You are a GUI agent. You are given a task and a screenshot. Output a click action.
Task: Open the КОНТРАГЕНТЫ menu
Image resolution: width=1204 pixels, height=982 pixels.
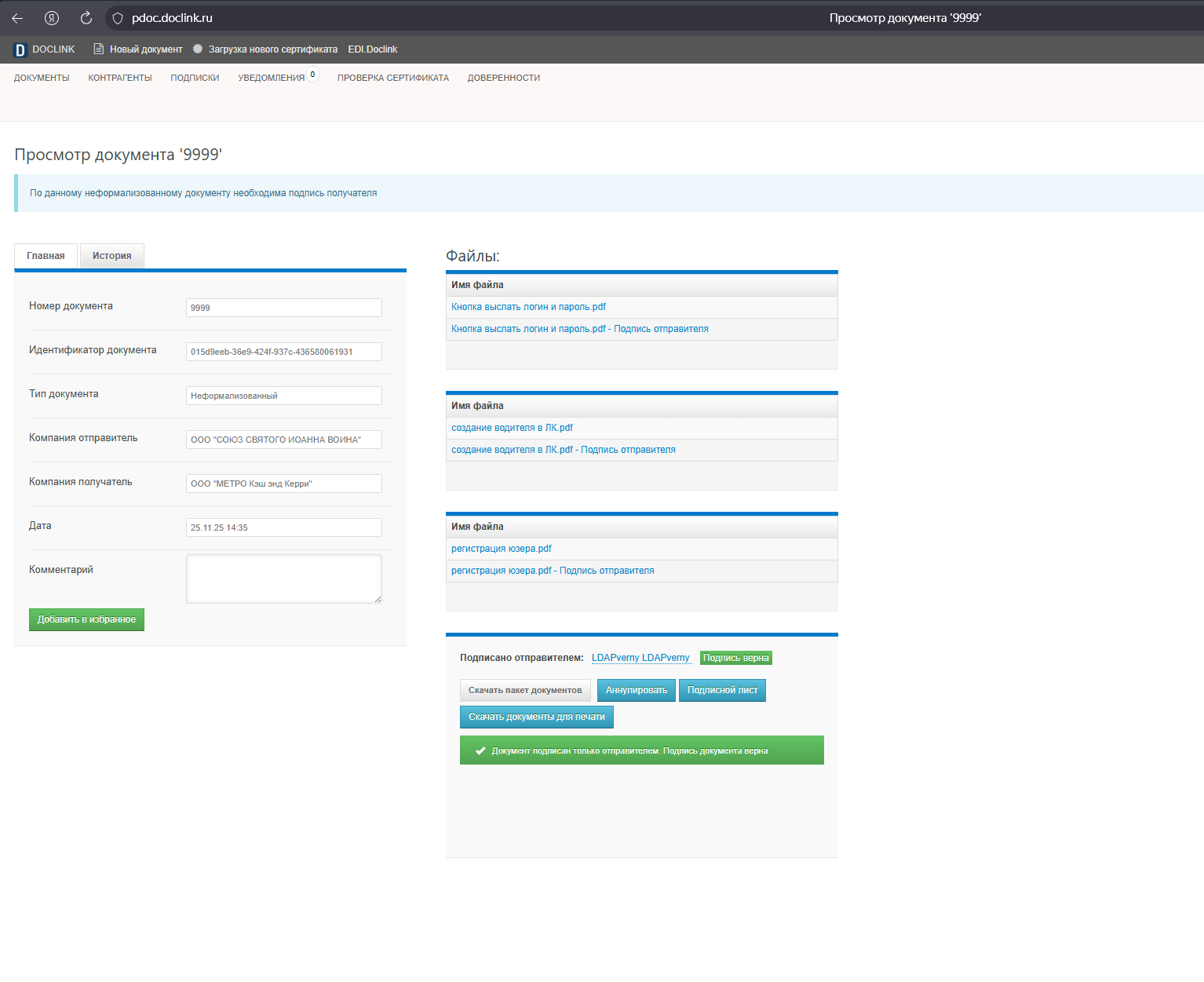[120, 78]
